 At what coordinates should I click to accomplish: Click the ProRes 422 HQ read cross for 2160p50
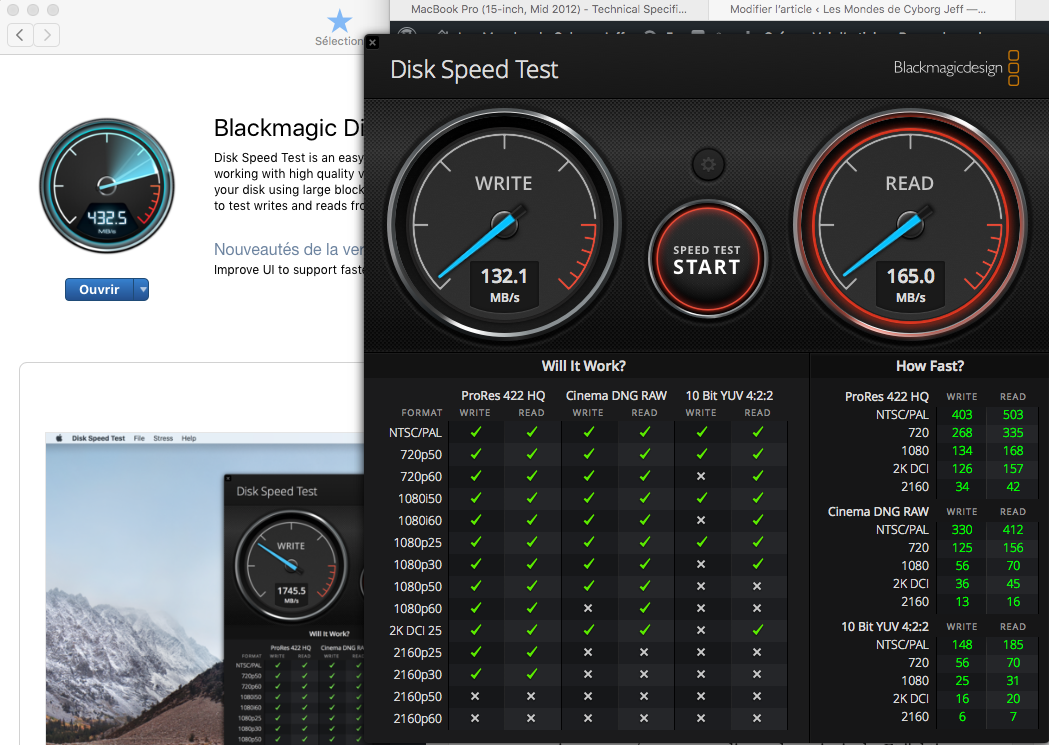click(x=531, y=696)
